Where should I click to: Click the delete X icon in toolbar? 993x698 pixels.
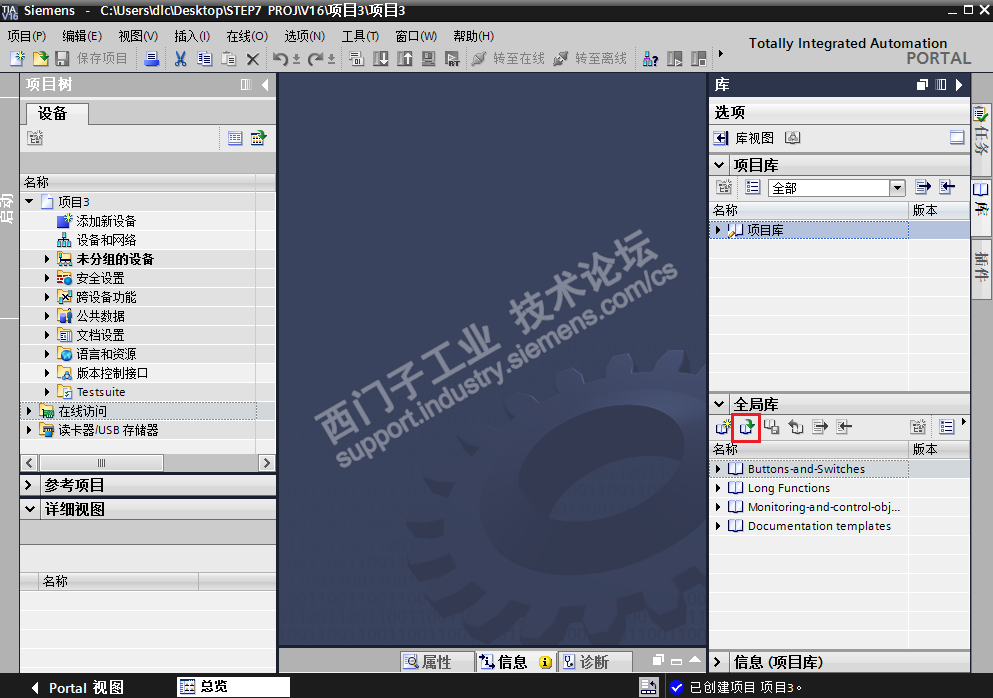point(252,59)
